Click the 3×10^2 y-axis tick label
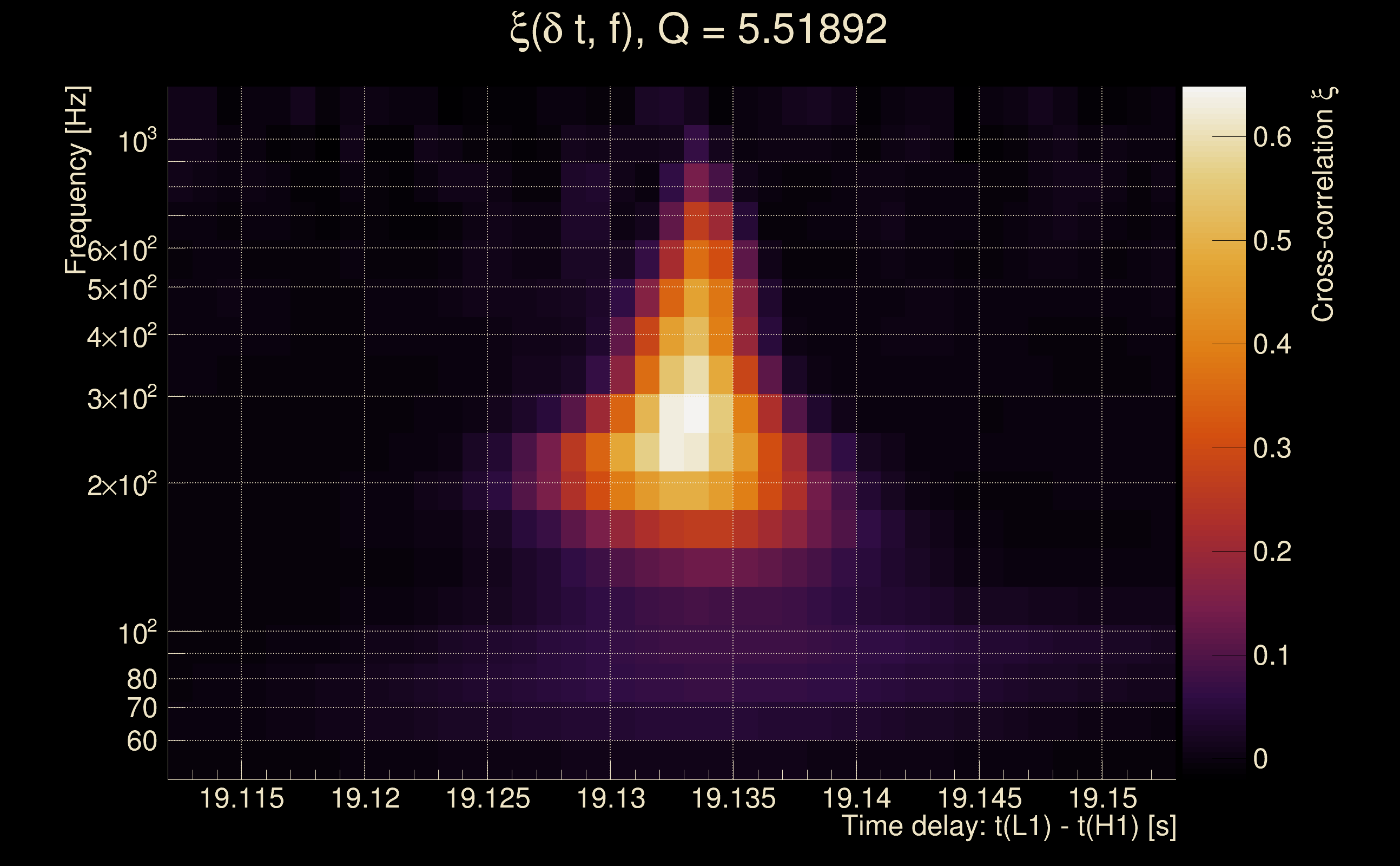 click(121, 399)
